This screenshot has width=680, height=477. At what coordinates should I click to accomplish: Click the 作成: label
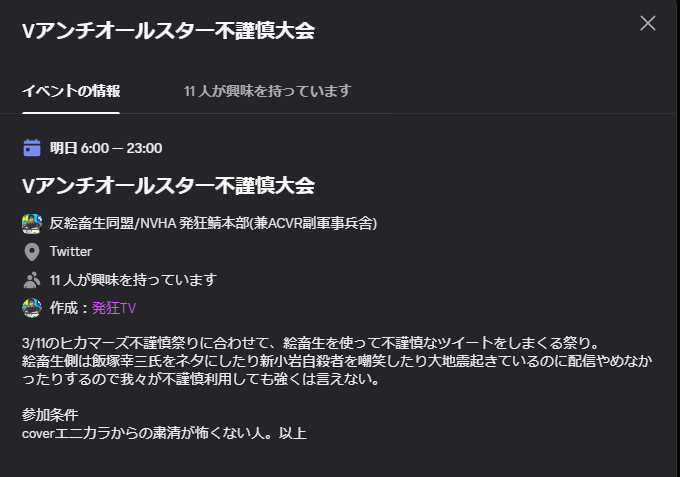point(70,308)
